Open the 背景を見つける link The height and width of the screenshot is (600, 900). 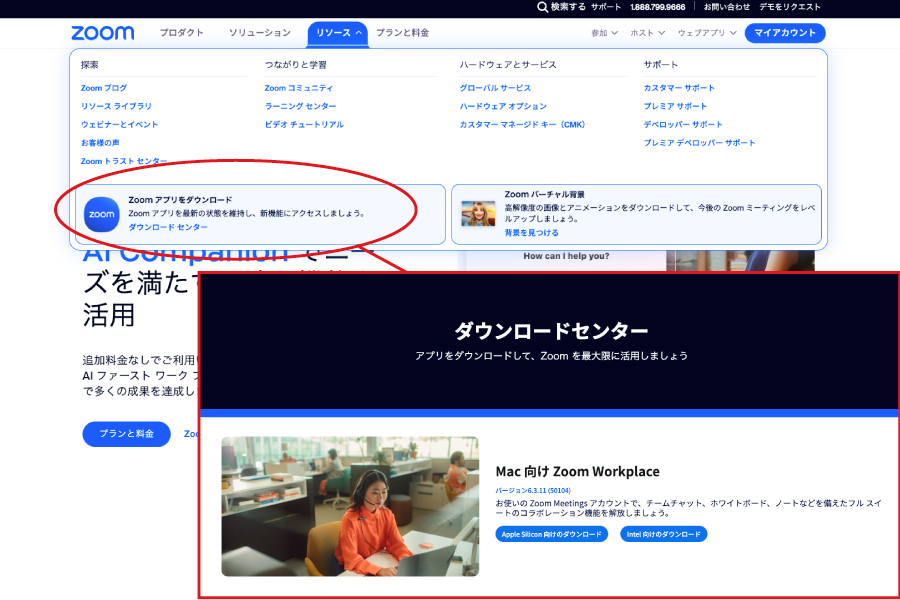531,232
